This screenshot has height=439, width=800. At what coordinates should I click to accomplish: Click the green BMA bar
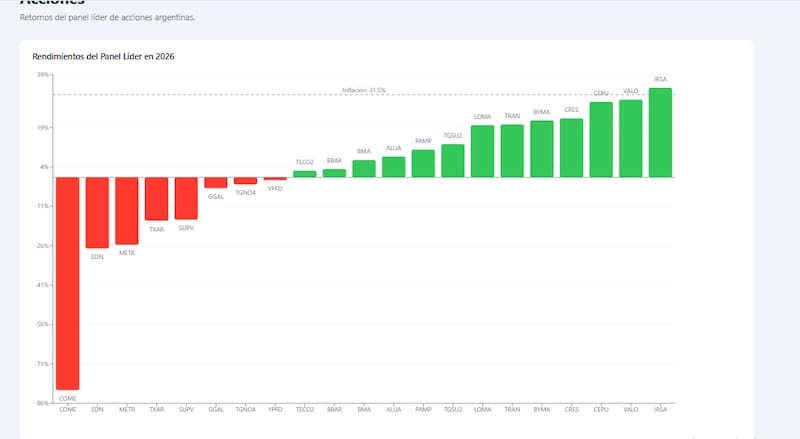[364, 169]
